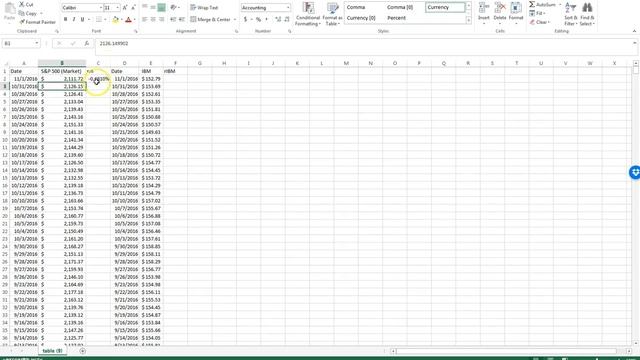Click the Merge & Center button
Screen dimensions: 640x360
tap(210, 19)
